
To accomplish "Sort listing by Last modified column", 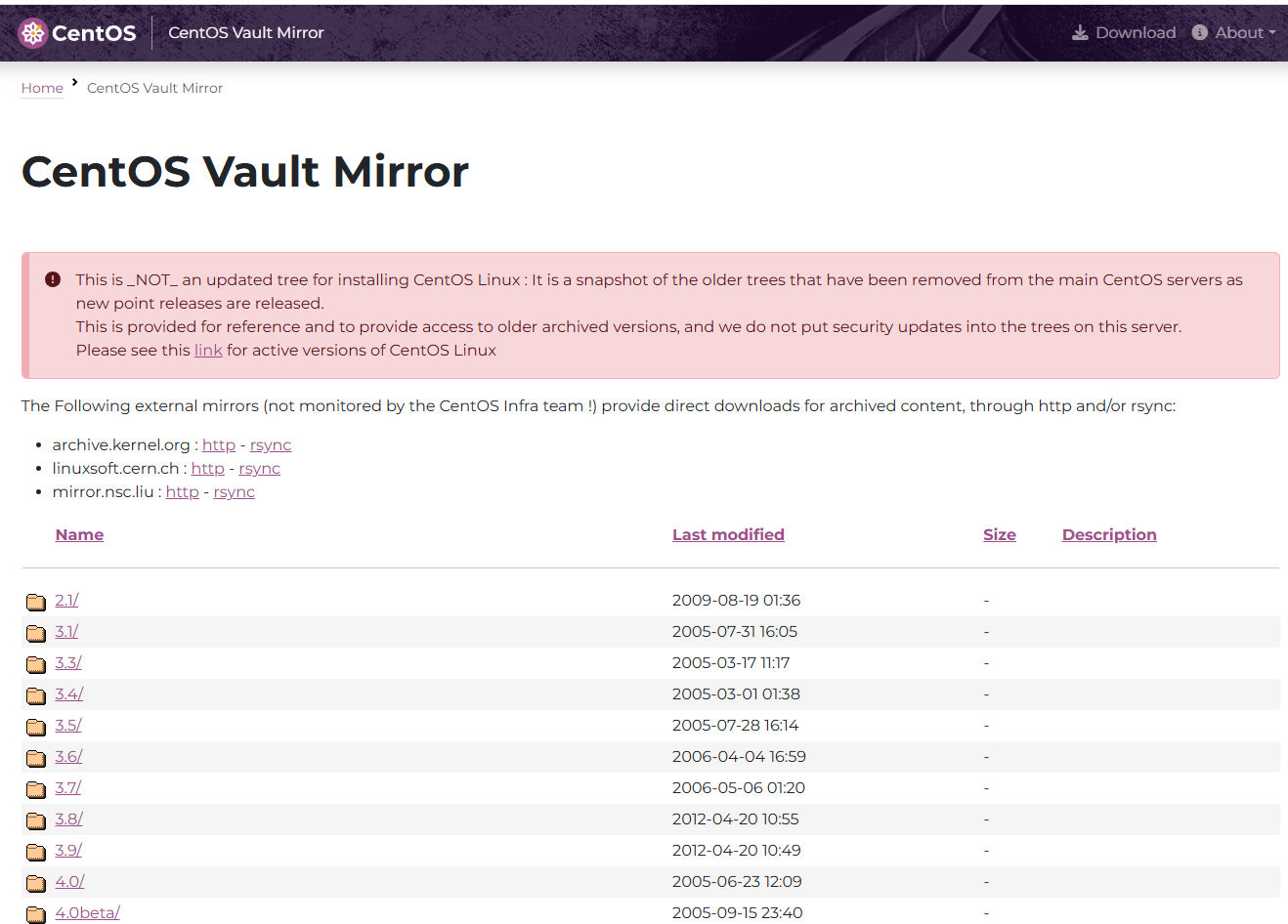I will click(728, 534).
